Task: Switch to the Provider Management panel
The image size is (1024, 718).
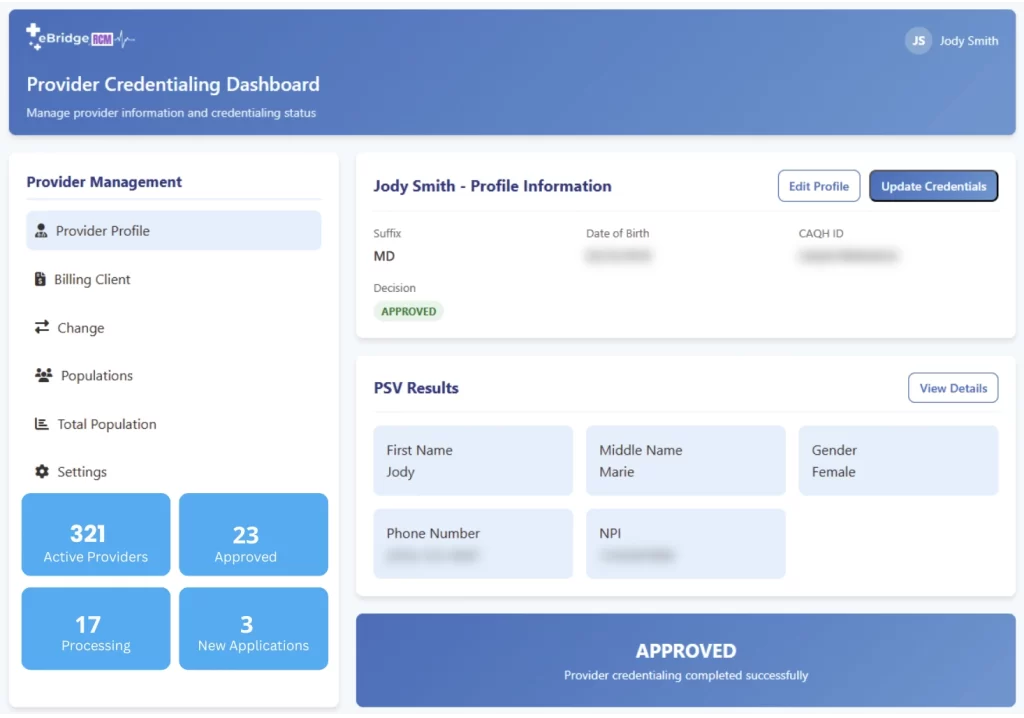Action: [x=103, y=182]
